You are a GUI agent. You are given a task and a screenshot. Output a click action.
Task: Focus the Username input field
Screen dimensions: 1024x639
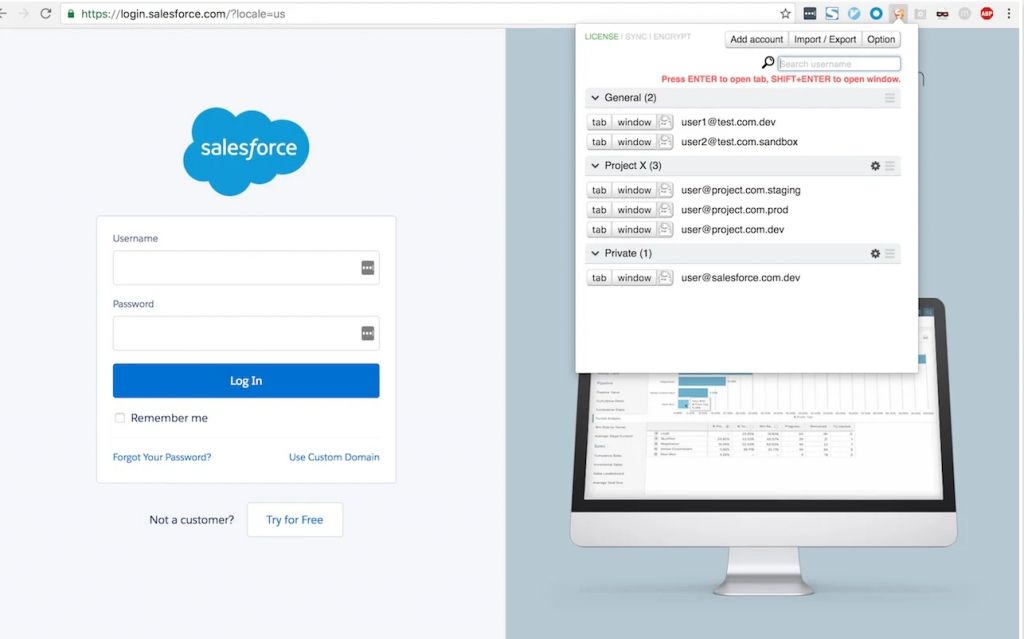[246, 268]
